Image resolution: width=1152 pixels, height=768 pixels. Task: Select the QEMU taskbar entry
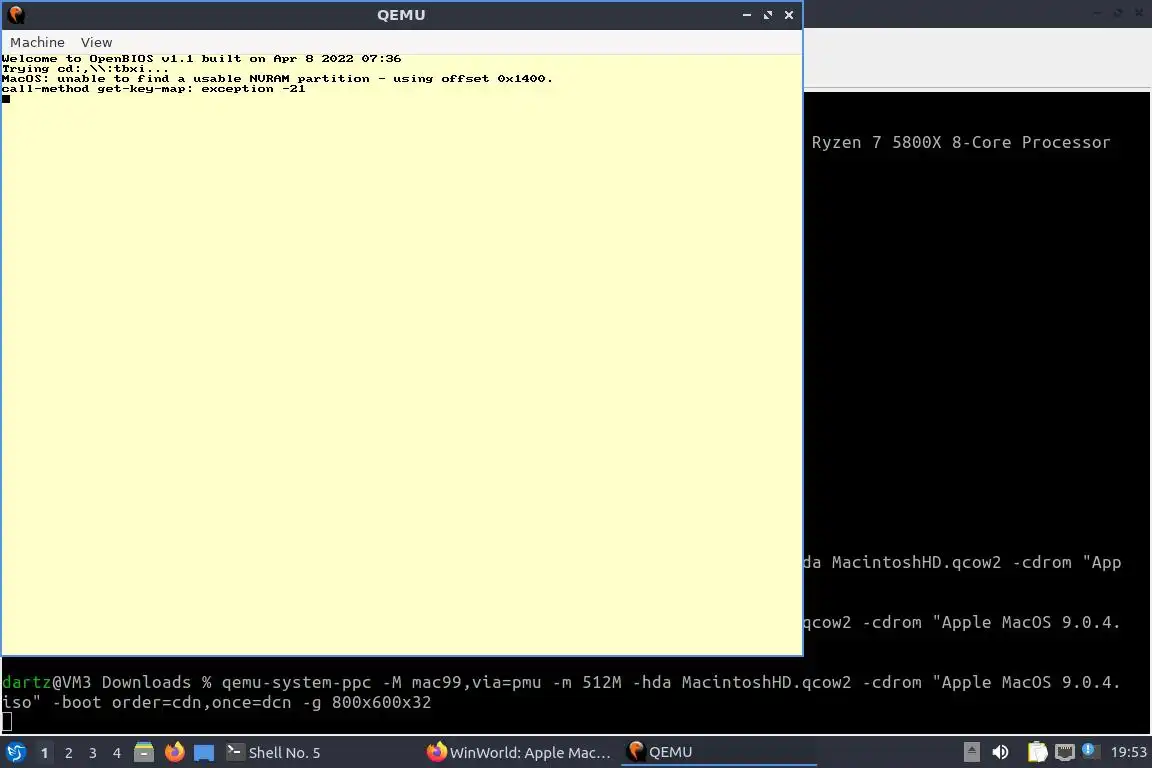(719, 753)
